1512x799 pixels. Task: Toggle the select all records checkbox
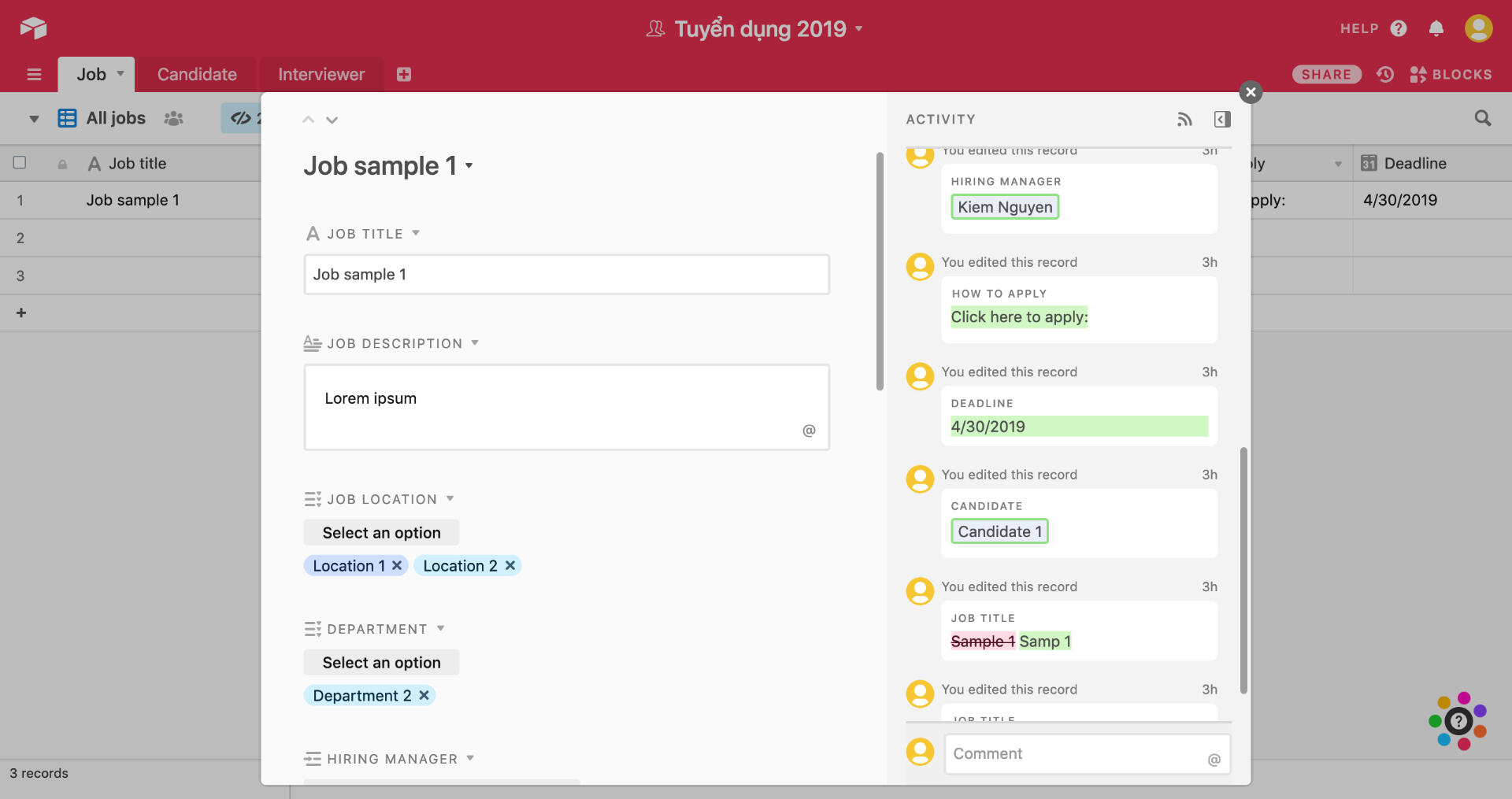tap(20, 163)
